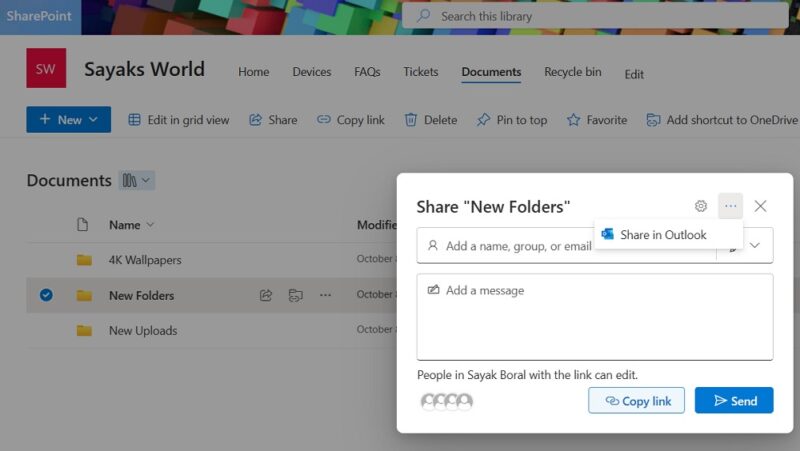The height and width of the screenshot is (451, 800).
Task: Go to the Home navigation tab
Action: tap(254, 72)
